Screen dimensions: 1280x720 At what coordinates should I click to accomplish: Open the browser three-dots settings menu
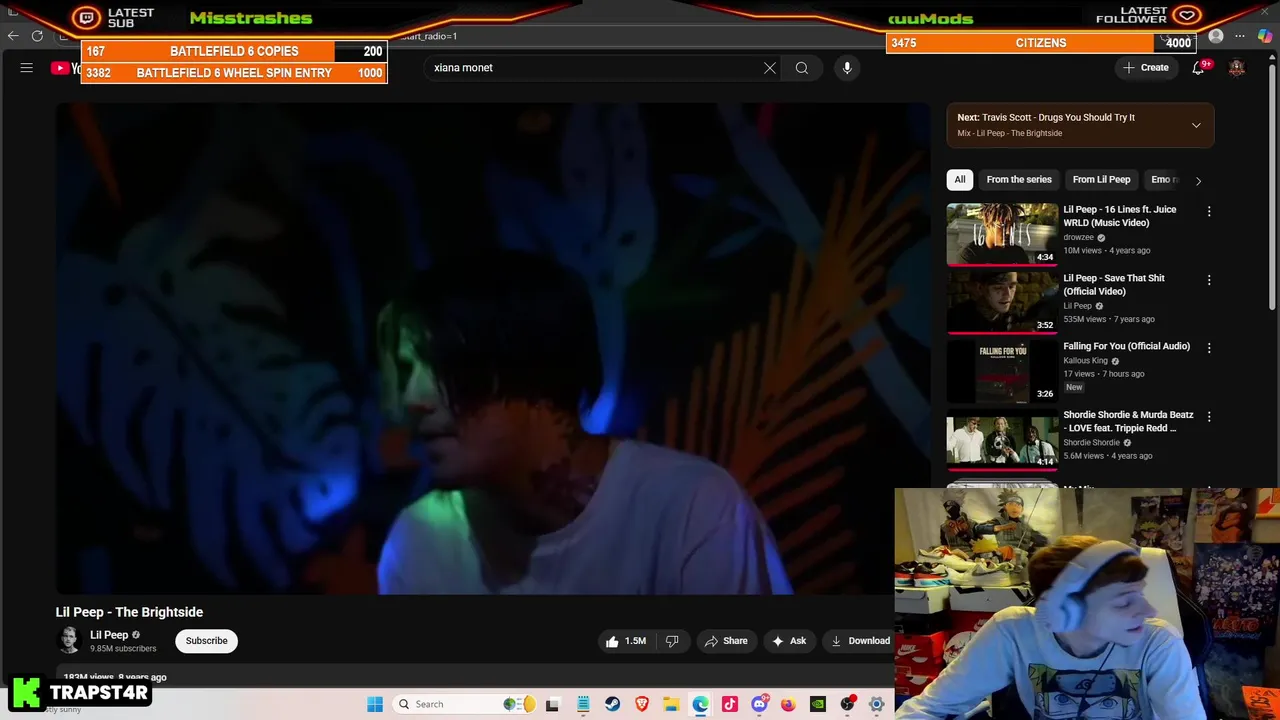(x=1240, y=36)
